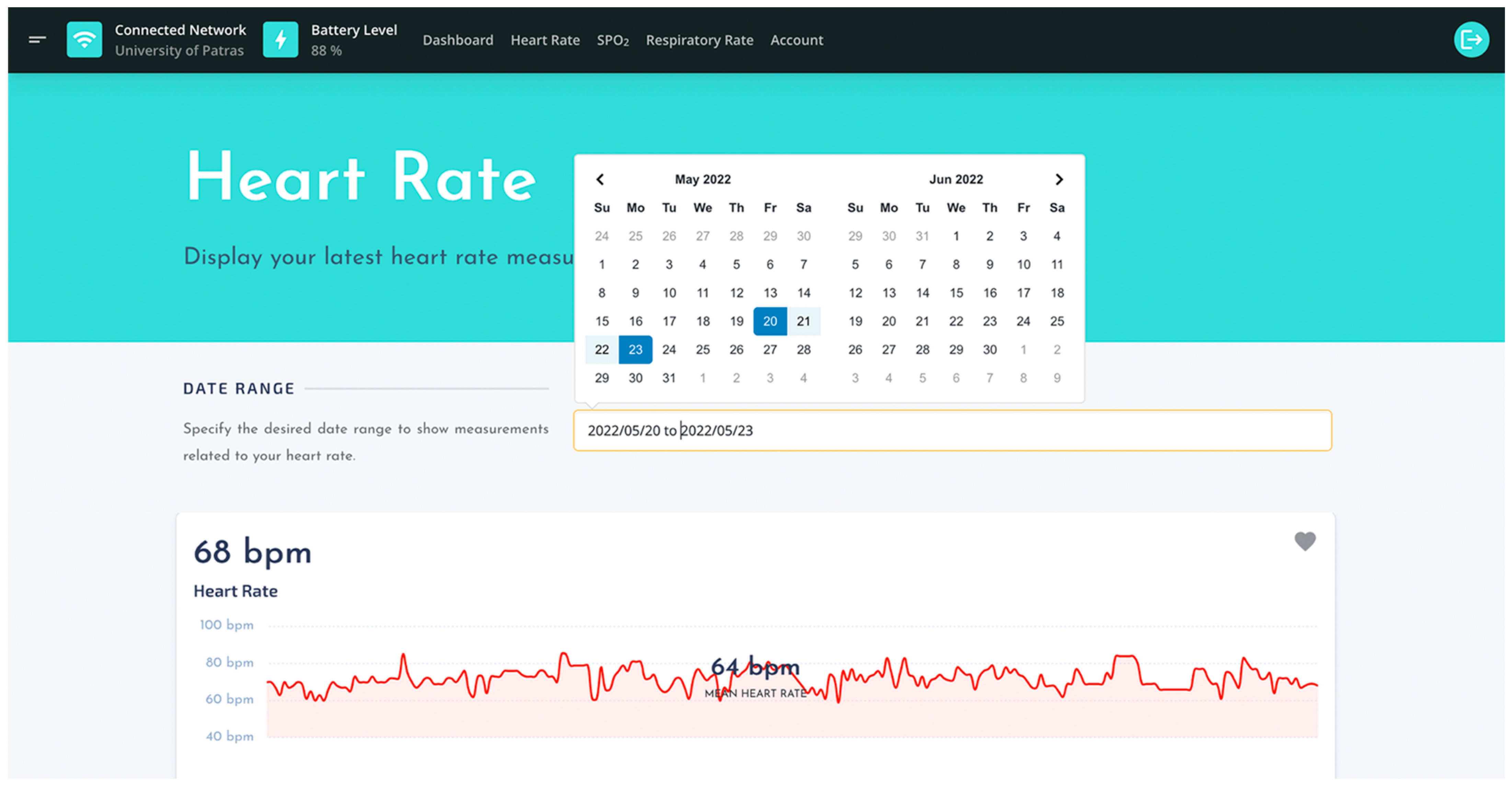The image size is (1512, 788).
Task: Click the Heart Rate nav link
Action: coord(545,40)
